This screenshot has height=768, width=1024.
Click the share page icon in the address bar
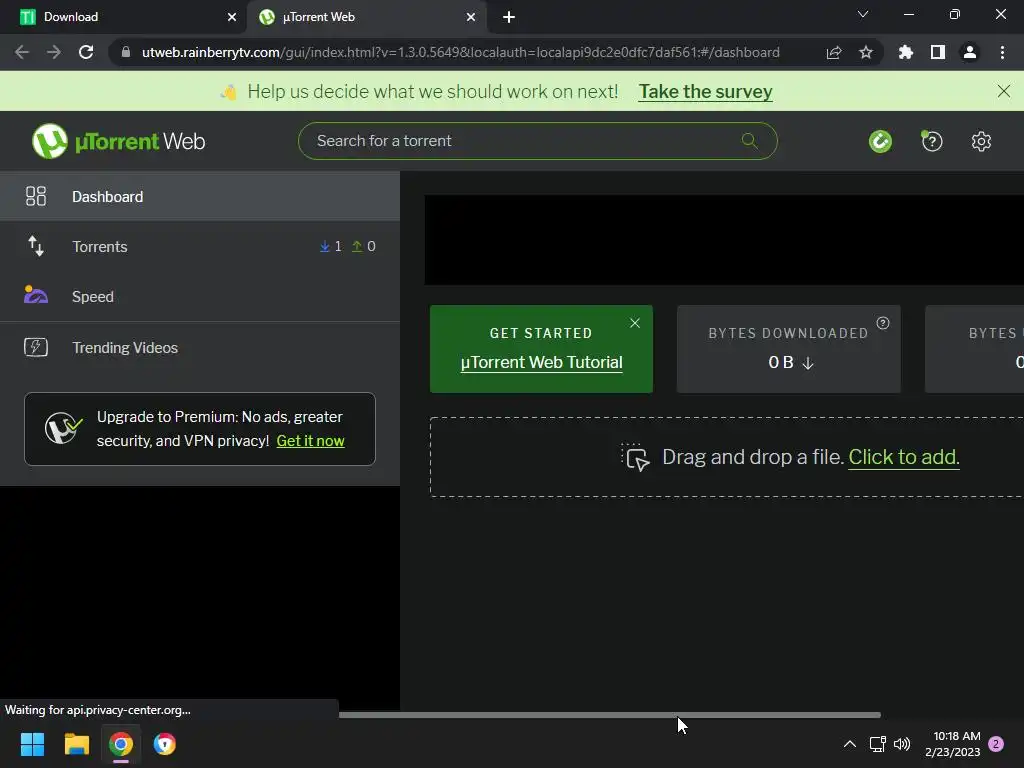tap(834, 52)
